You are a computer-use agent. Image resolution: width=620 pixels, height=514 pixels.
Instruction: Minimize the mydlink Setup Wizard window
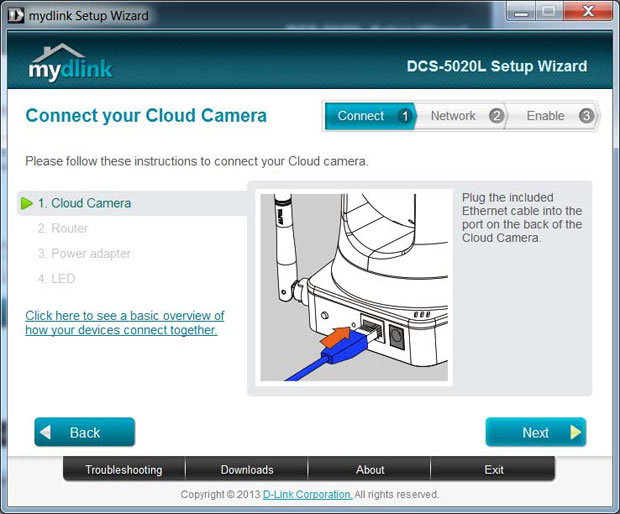point(522,12)
